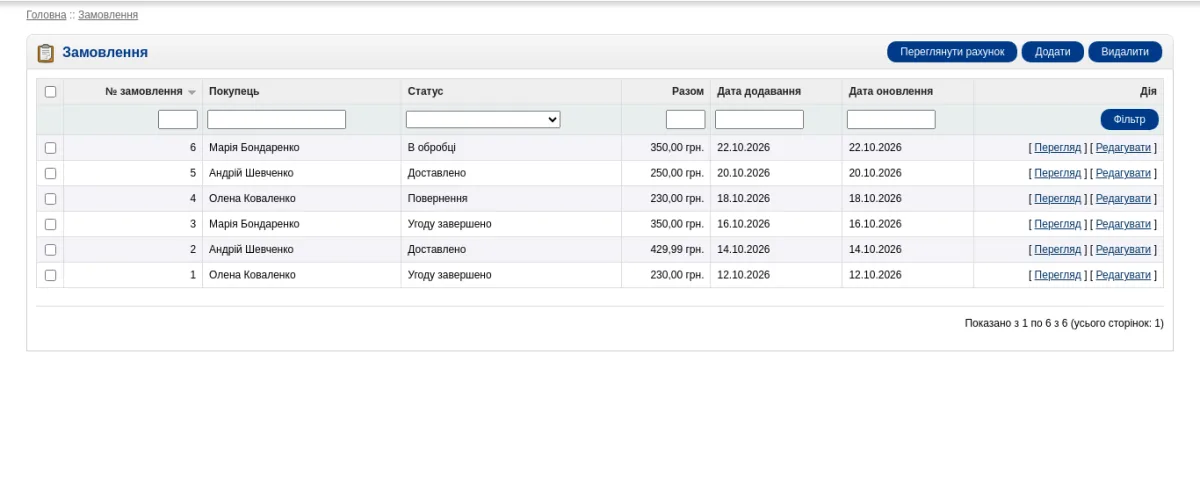This screenshot has height=477, width=1200.
Task: Click the orders clipboard icon beside Замовлення heading
Action: tap(45, 53)
